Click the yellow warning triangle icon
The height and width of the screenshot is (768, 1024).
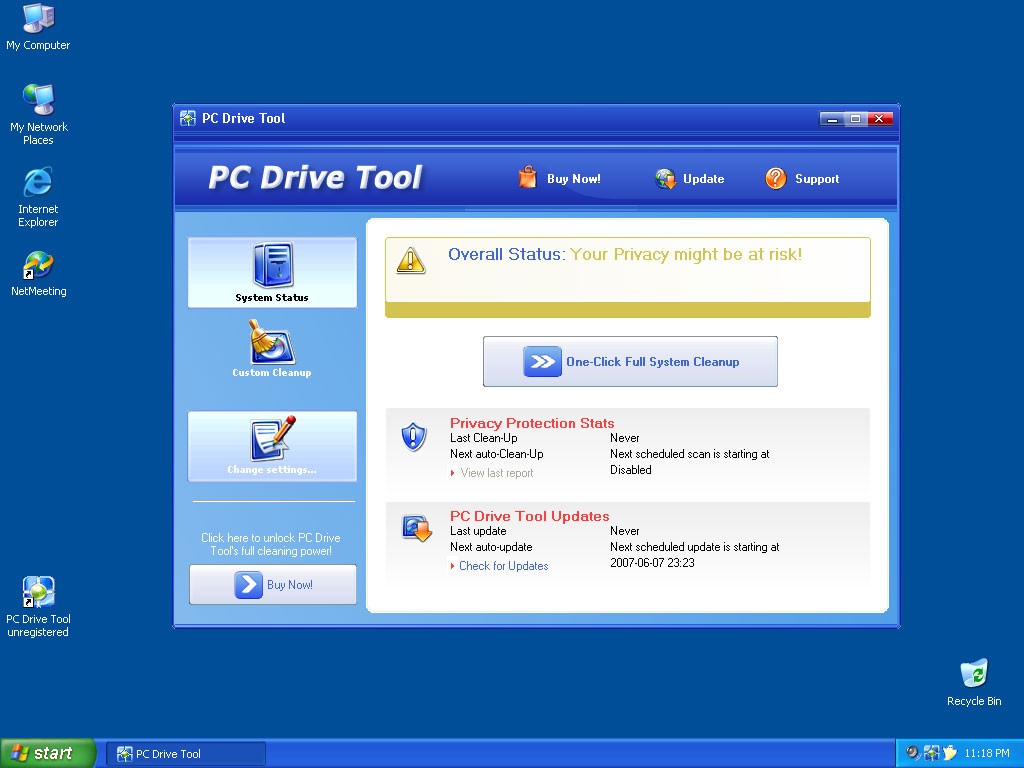point(410,260)
